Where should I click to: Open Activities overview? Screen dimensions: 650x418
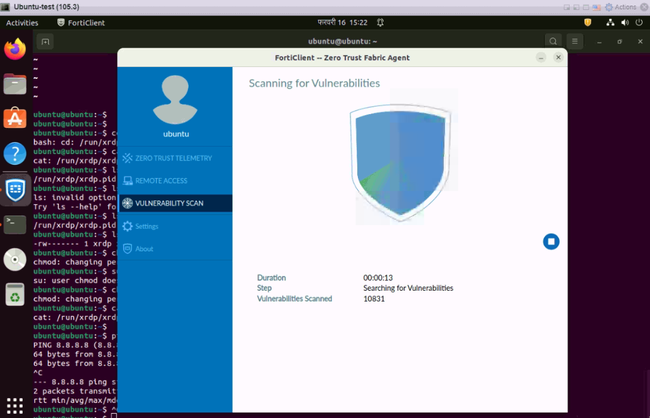(22, 23)
